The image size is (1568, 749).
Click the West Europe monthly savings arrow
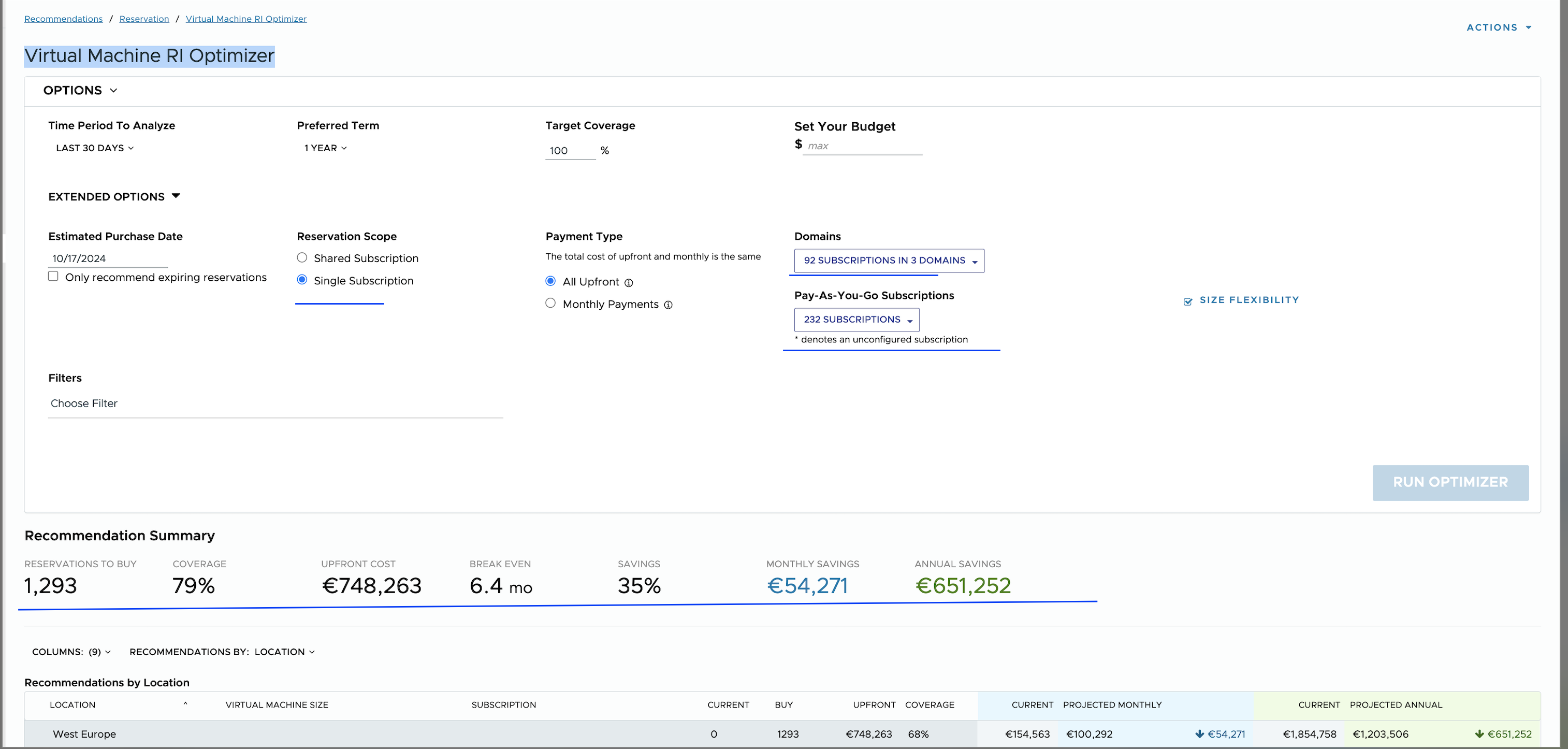[x=1199, y=734]
